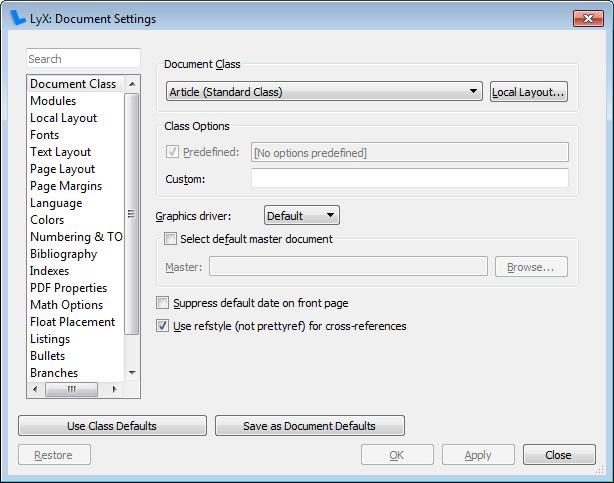
Task: Click the list's scroll down arrow
Action: (132, 373)
